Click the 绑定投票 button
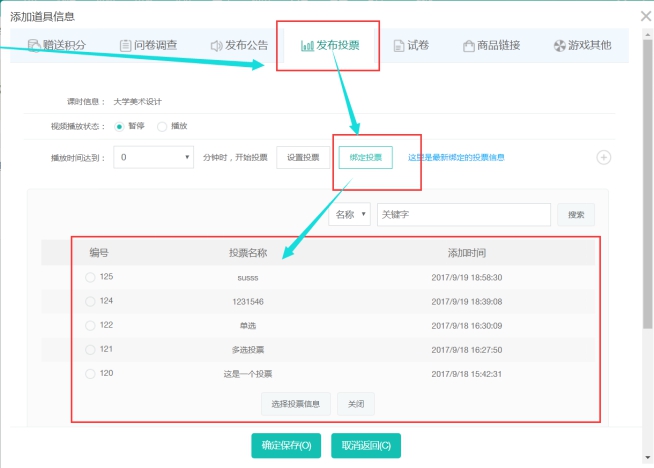The height and width of the screenshot is (468, 654). coord(366,158)
